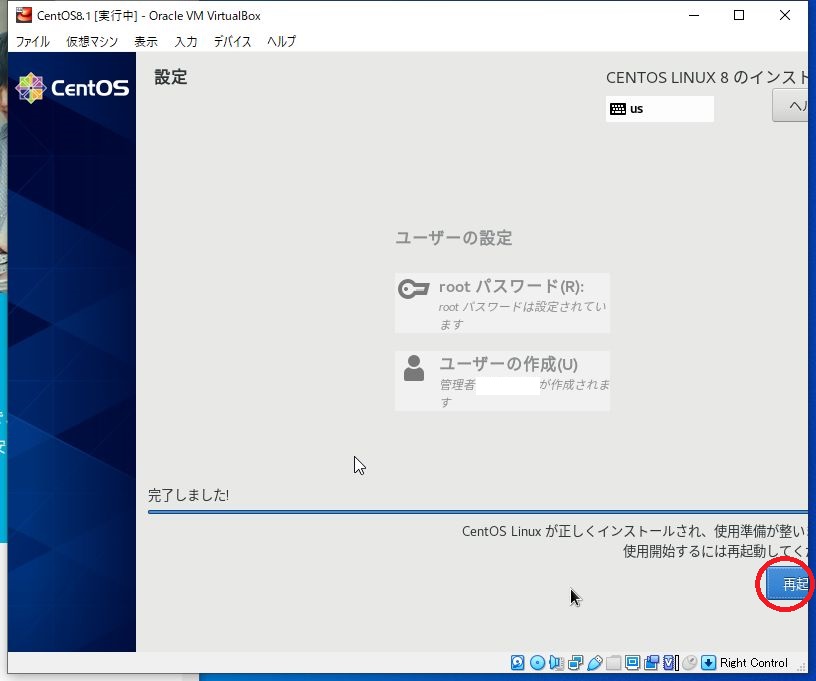816x681 pixels.
Task: Click the CentOS logo in sidebar
Action: point(72,88)
